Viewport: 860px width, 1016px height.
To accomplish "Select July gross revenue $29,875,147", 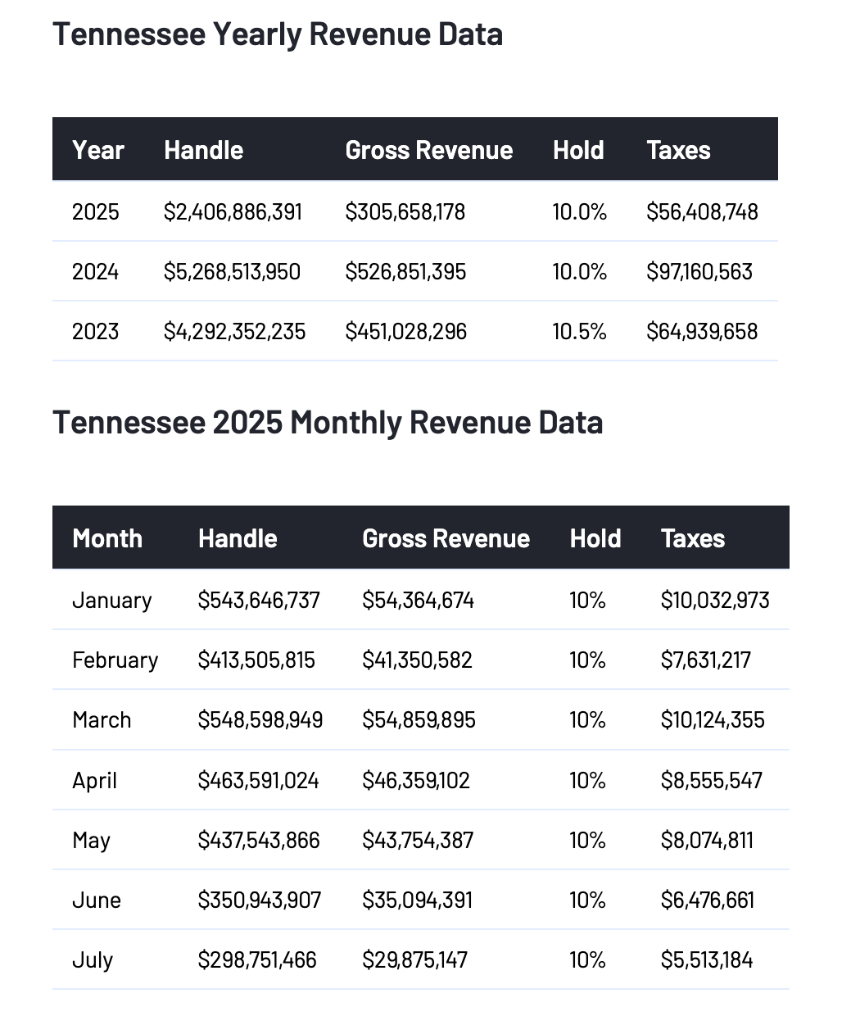I will (x=414, y=960).
